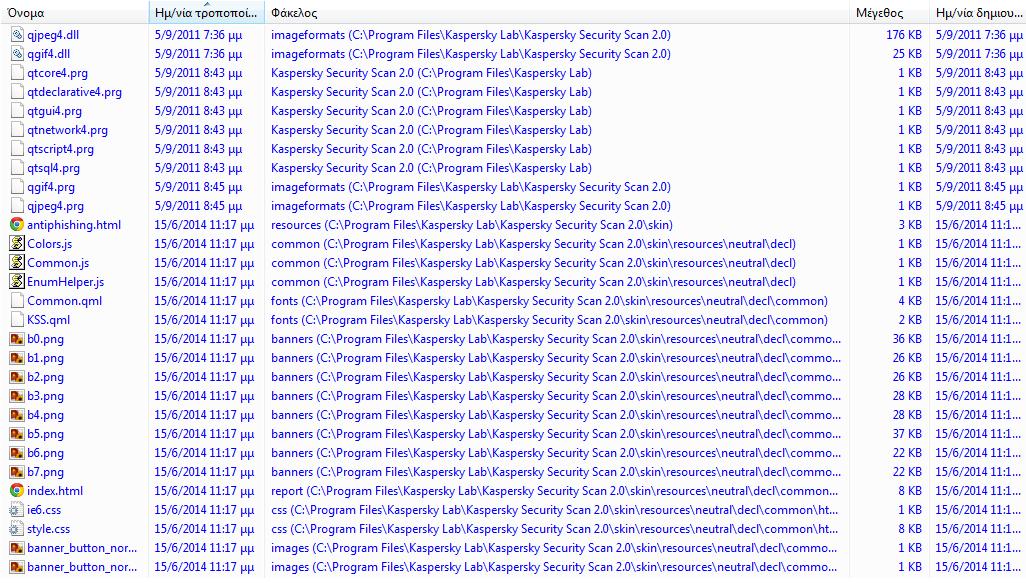Sort by the Φάκελος column header

tap(557, 12)
